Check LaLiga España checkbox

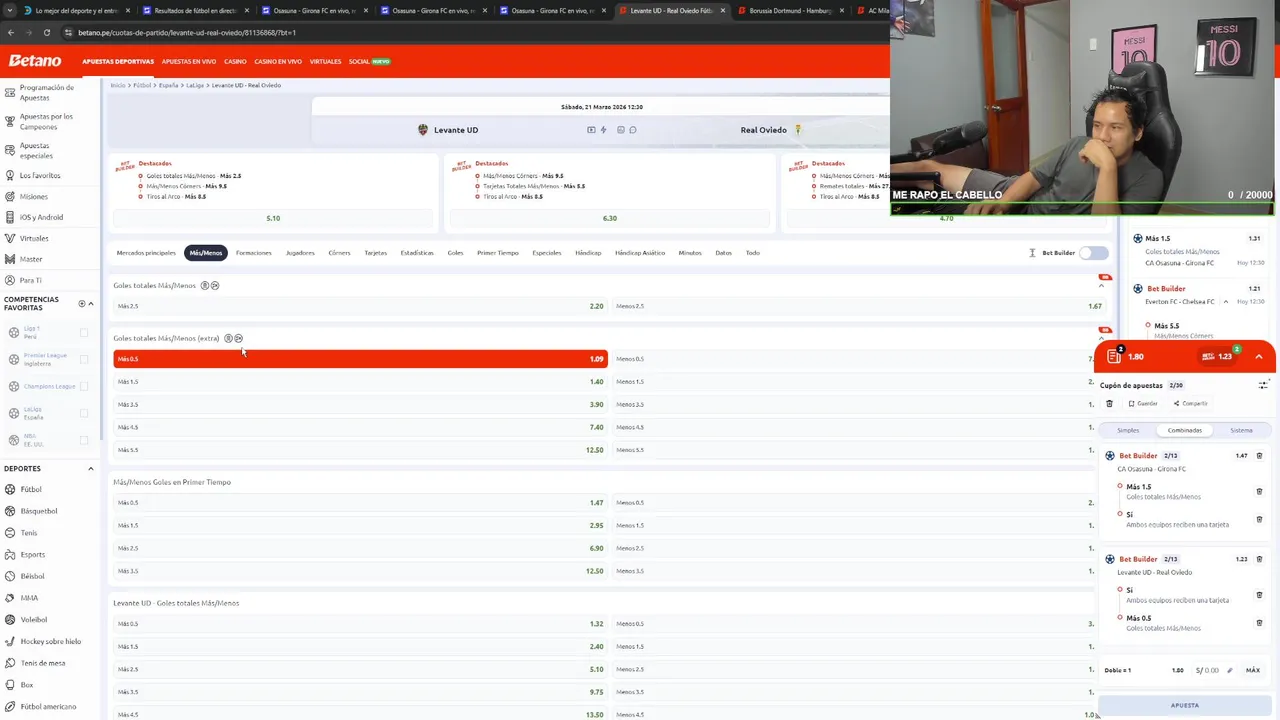[83, 413]
